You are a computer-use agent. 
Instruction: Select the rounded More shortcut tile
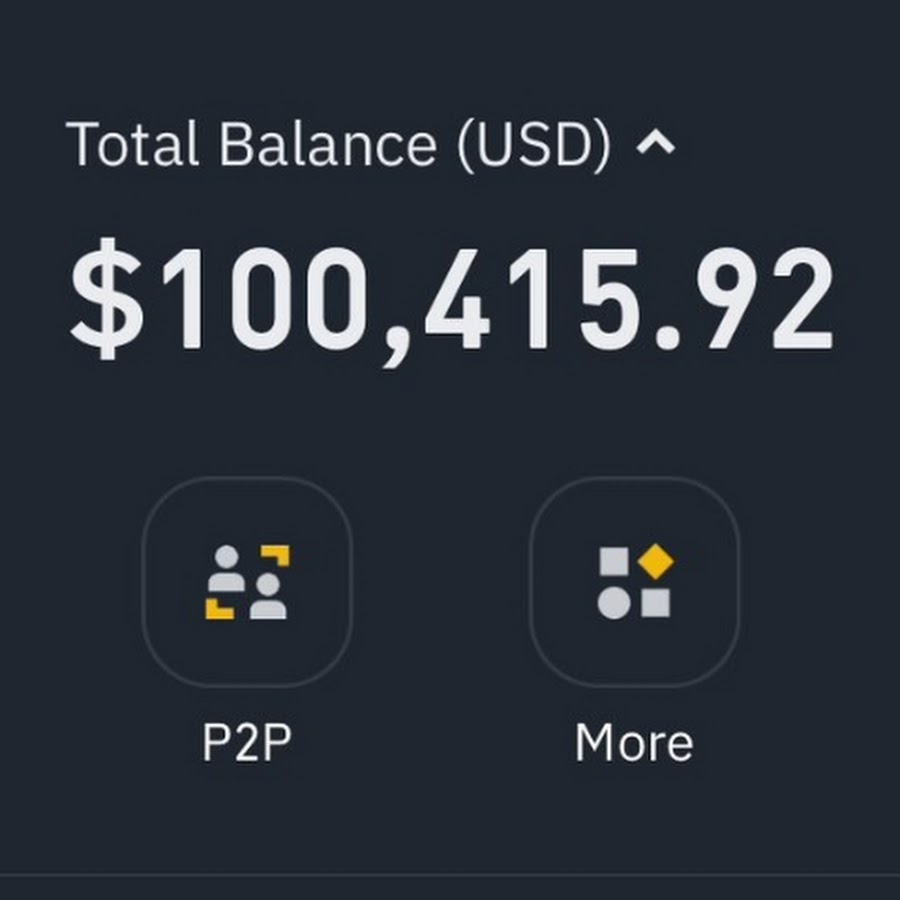634,581
